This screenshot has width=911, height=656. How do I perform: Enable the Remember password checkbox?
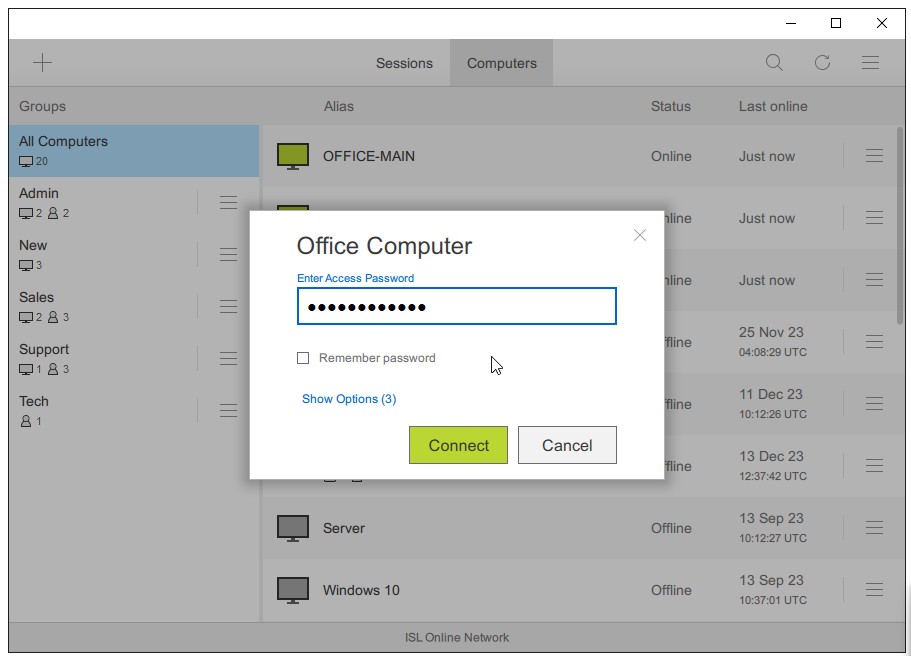point(303,358)
